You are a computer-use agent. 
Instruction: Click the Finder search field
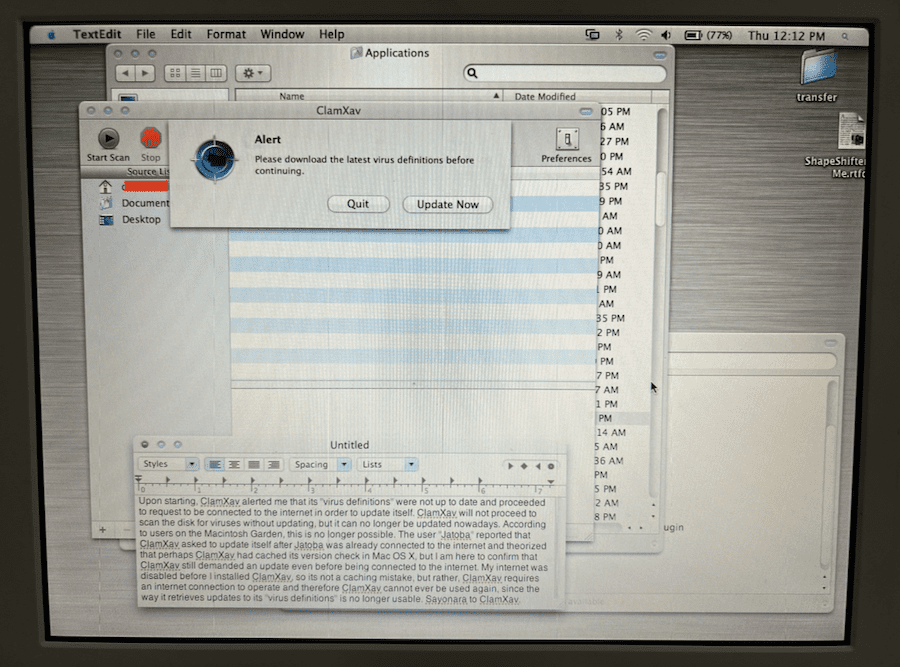point(565,73)
